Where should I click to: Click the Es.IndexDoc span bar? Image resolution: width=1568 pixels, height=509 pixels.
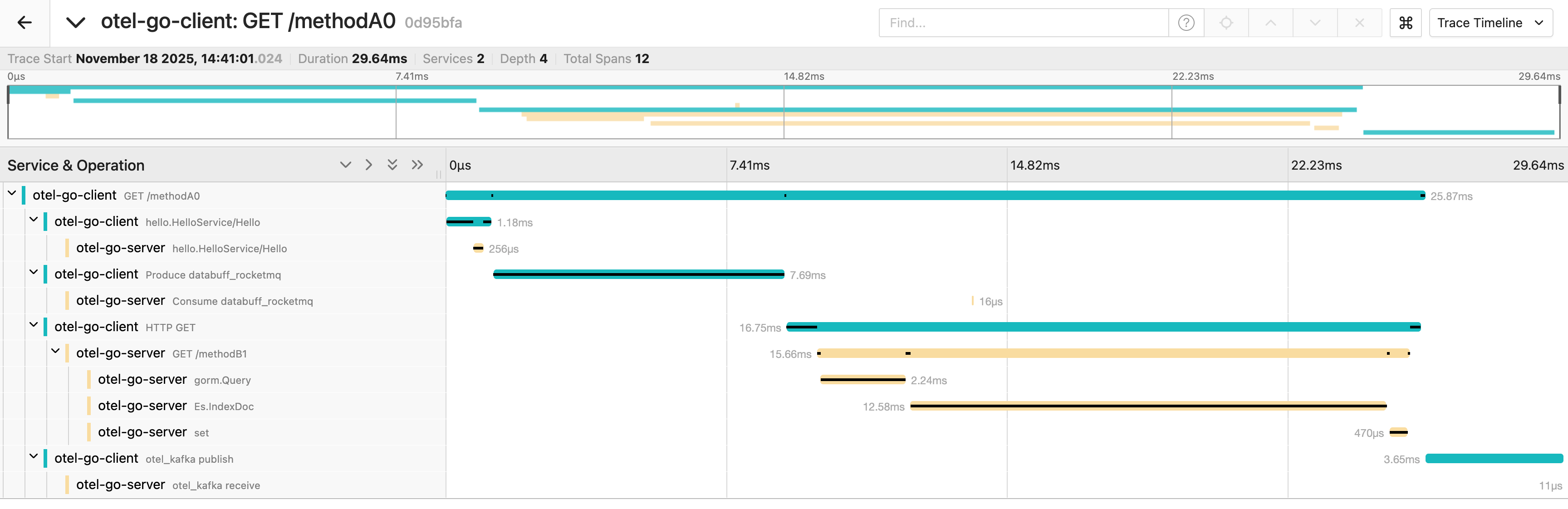click(1148, 406)
